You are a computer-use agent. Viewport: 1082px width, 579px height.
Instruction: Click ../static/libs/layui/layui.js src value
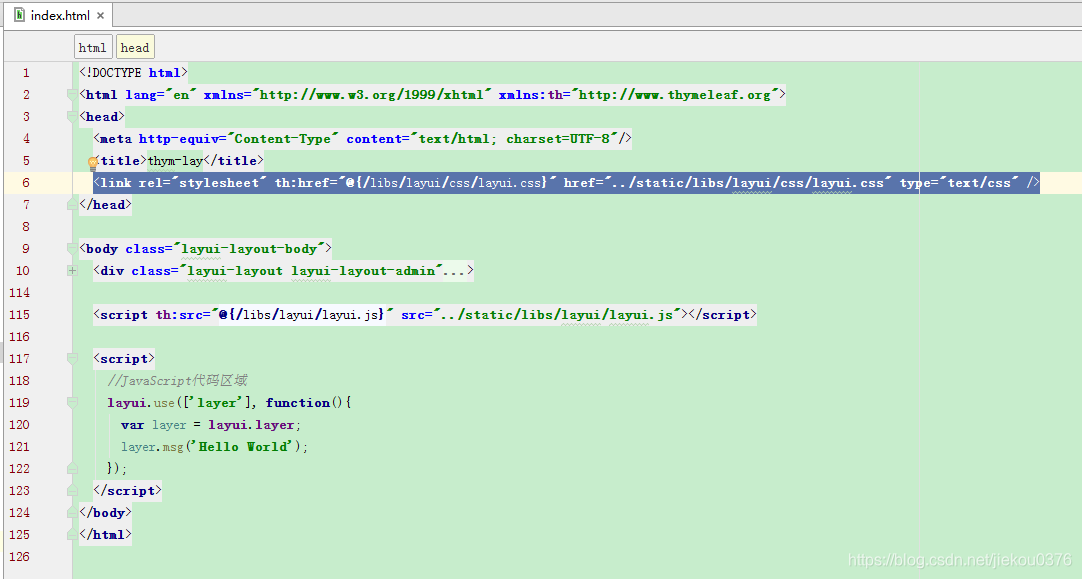pyautogui.click(x=556, y=315)
